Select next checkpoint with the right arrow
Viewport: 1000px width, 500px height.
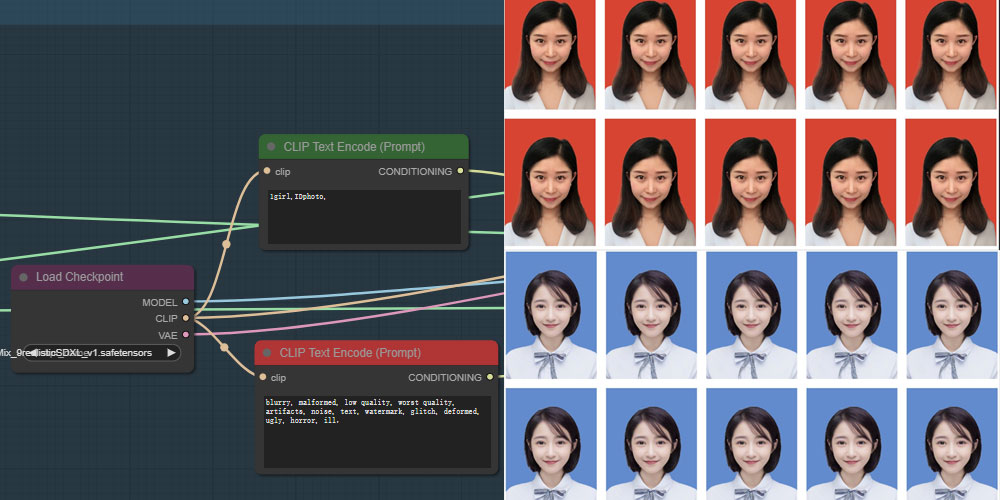tap(171, 353)
